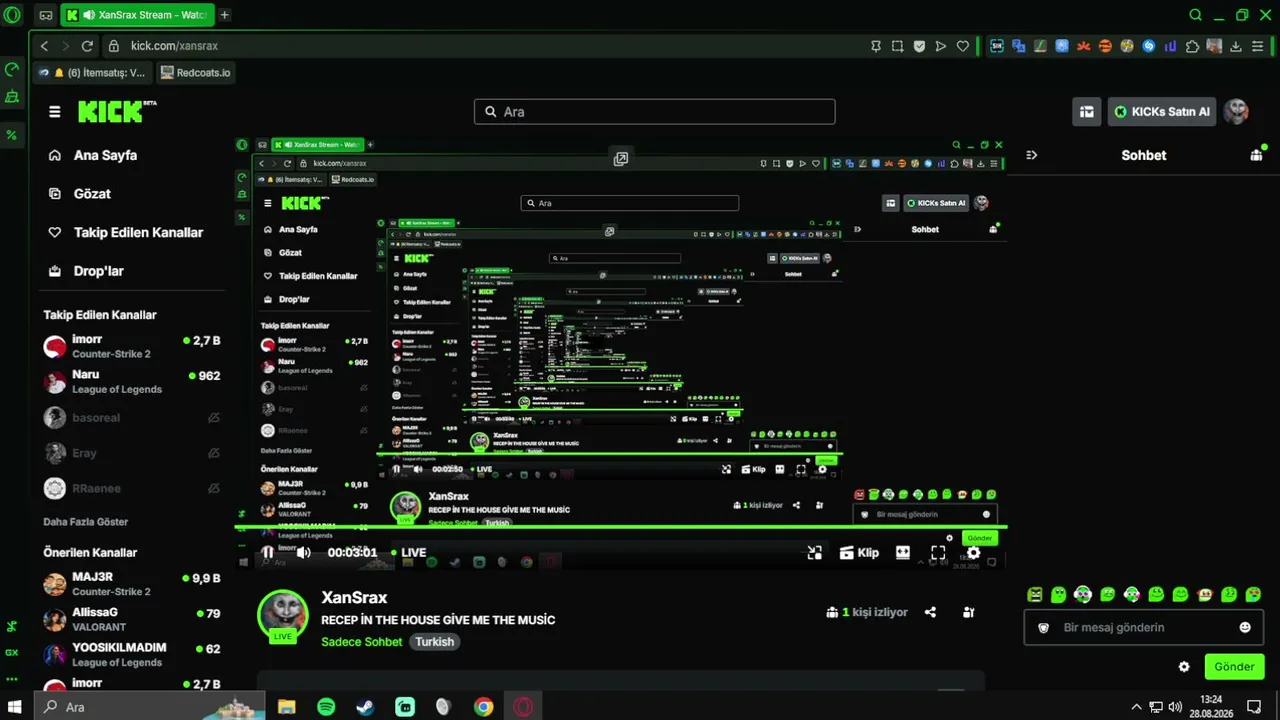Click the Ara search field on Kick

pyautogui.click(x=654, y=112)
